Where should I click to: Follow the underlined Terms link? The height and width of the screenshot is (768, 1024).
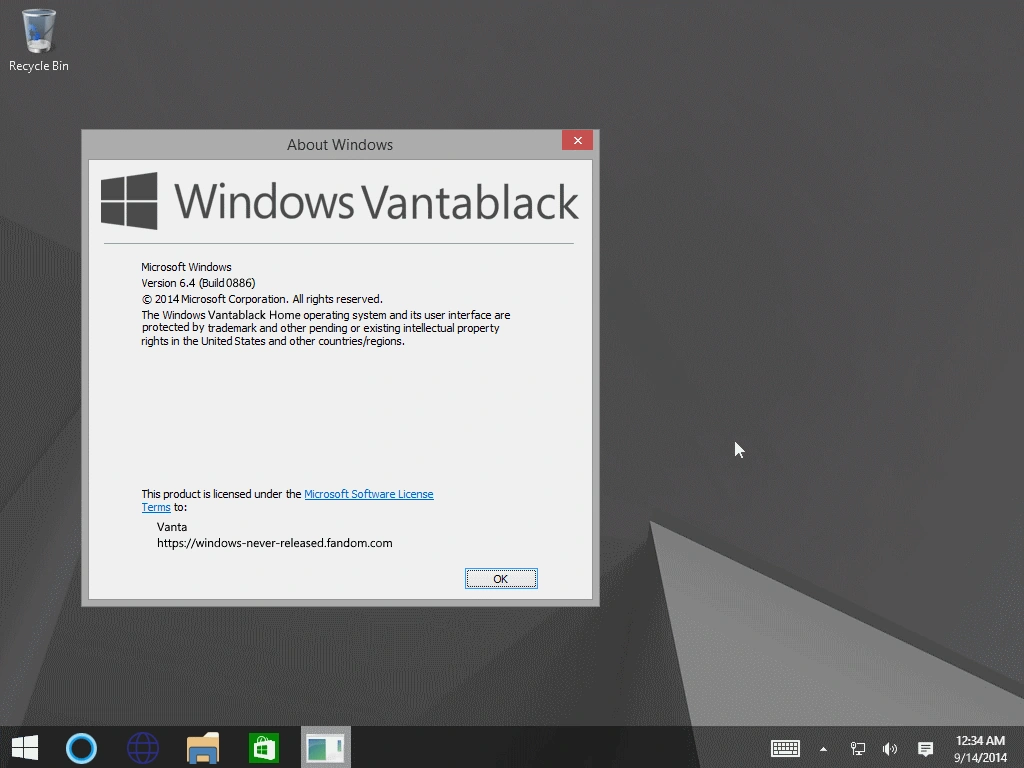click(156, 507)
